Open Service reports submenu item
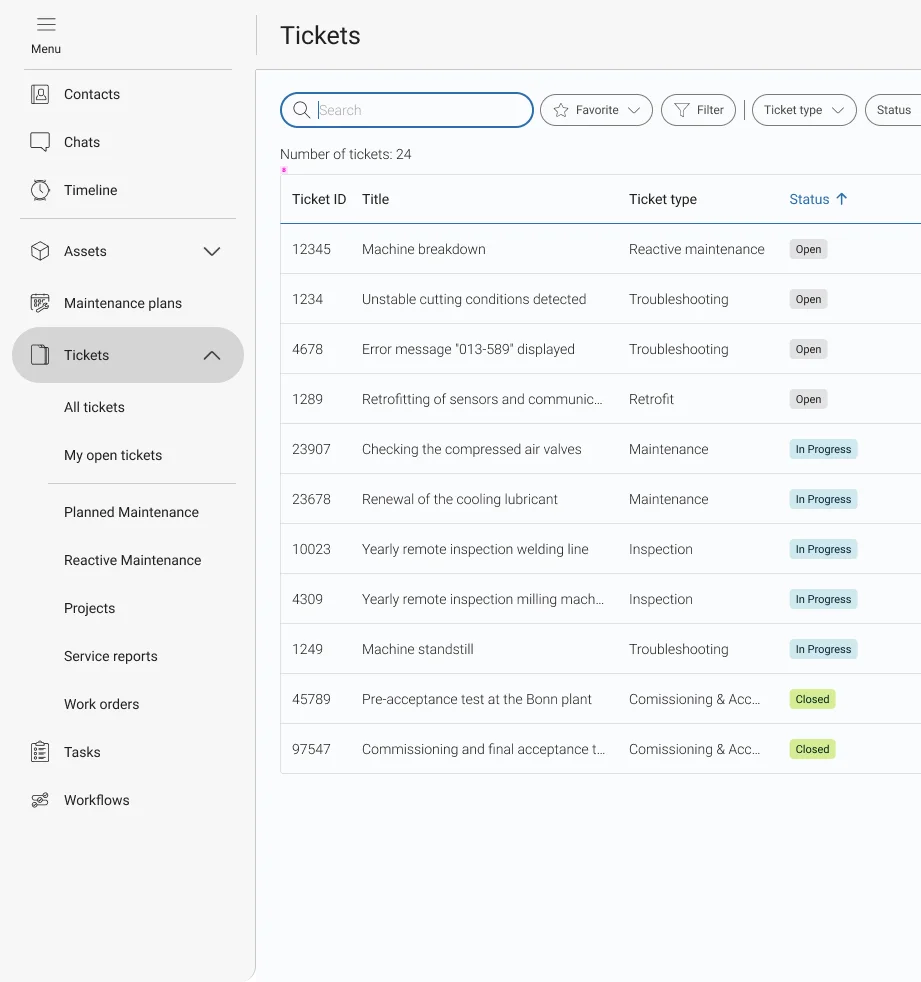This screenshot has height=982, width=921. [x=110, y=656]
